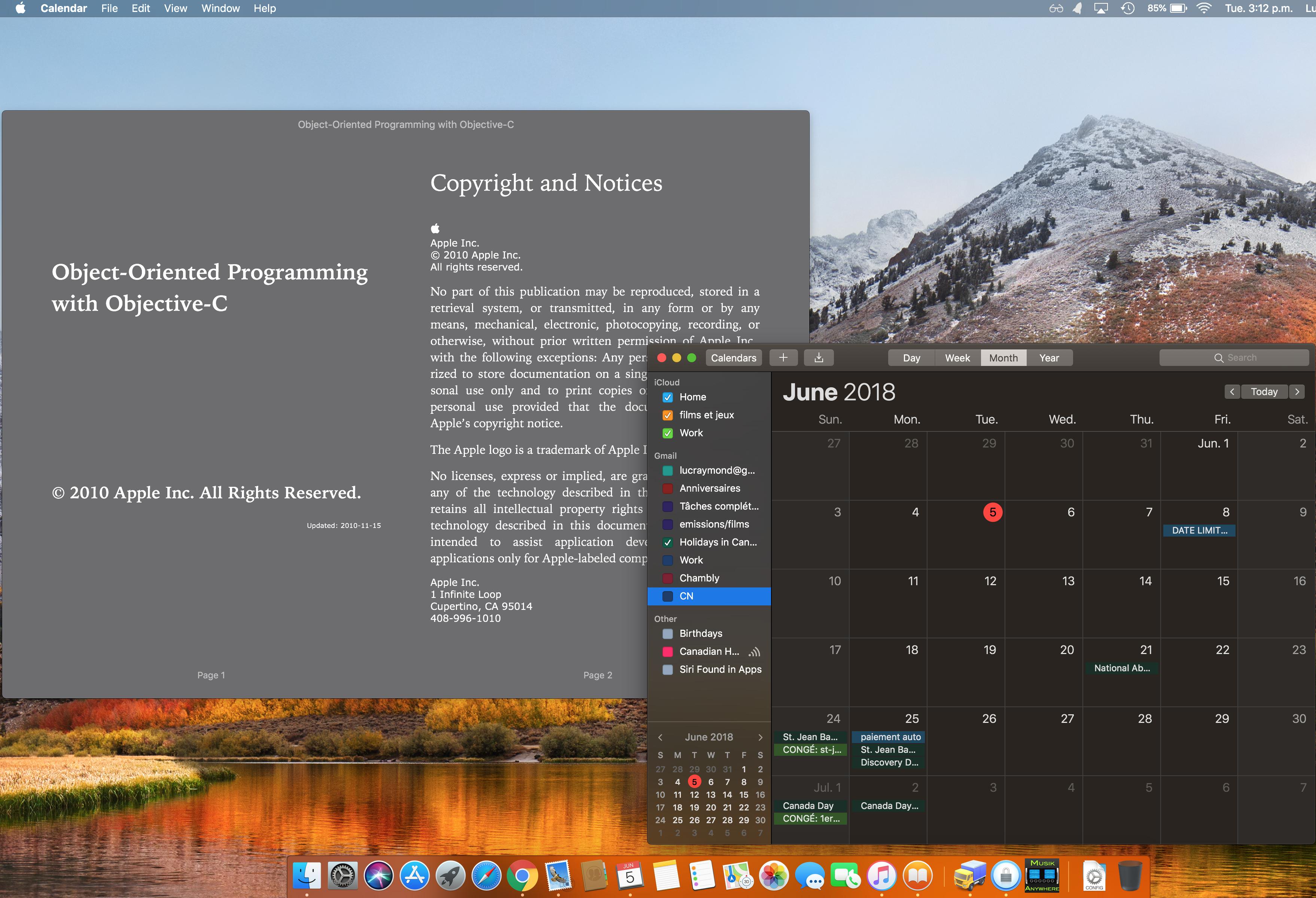The height and width of the screenshot is (898, 1316).
Task: Open Photos app in the dock
Action: point(774,875)
